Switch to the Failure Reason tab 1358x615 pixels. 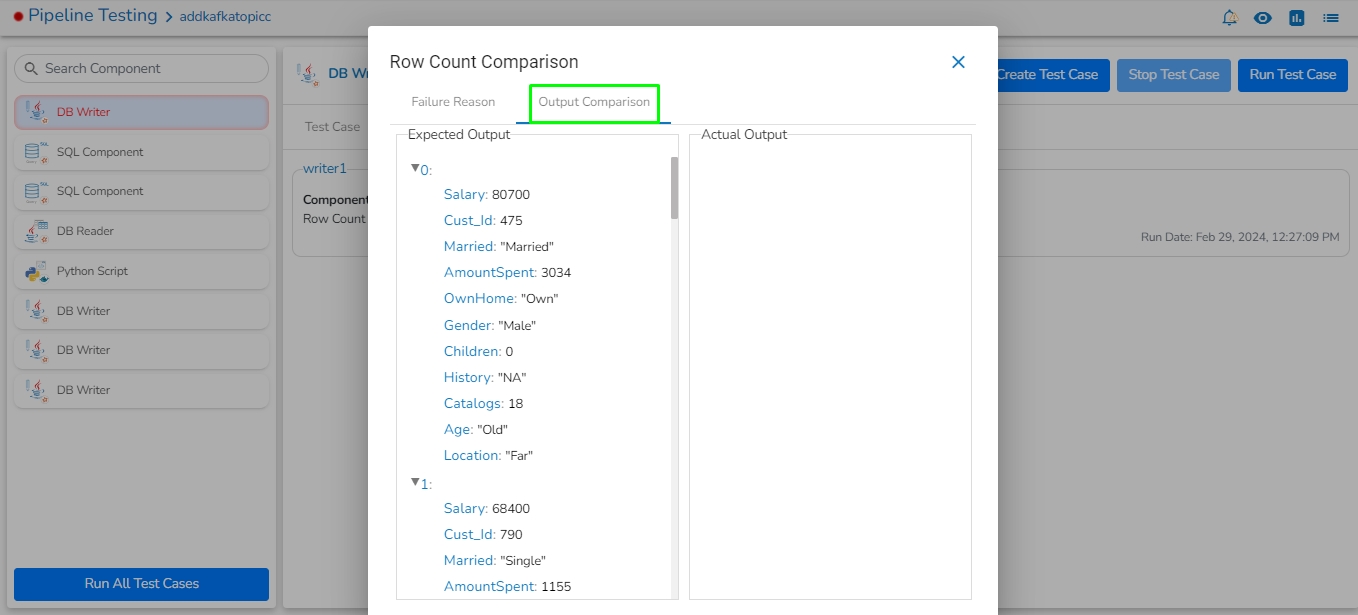453,102
